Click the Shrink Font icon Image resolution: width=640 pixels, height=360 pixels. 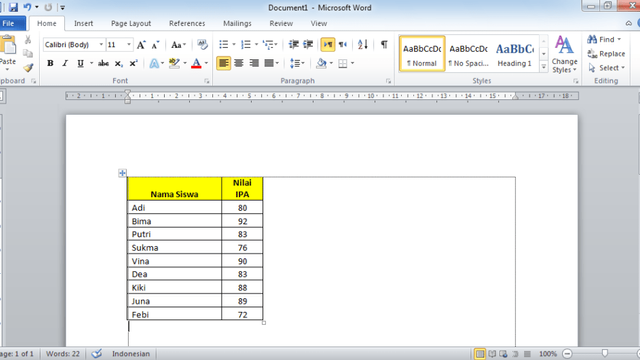point(156,44)
